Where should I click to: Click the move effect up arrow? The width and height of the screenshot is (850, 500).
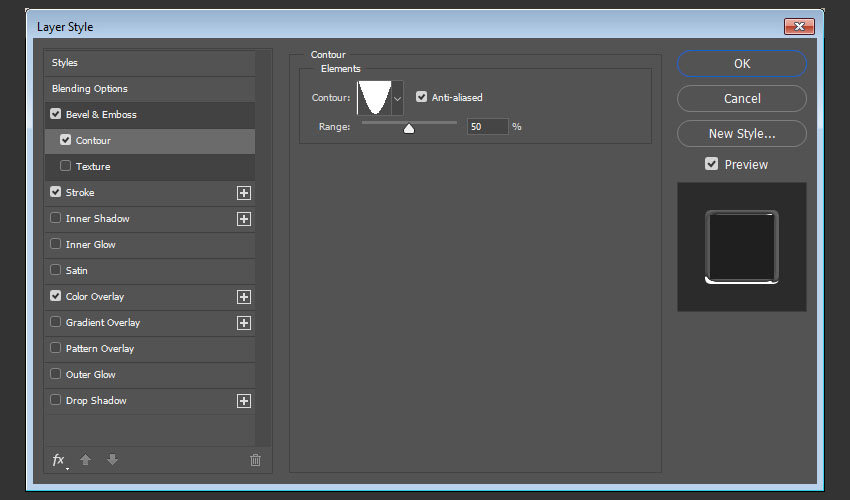[86, 460]
